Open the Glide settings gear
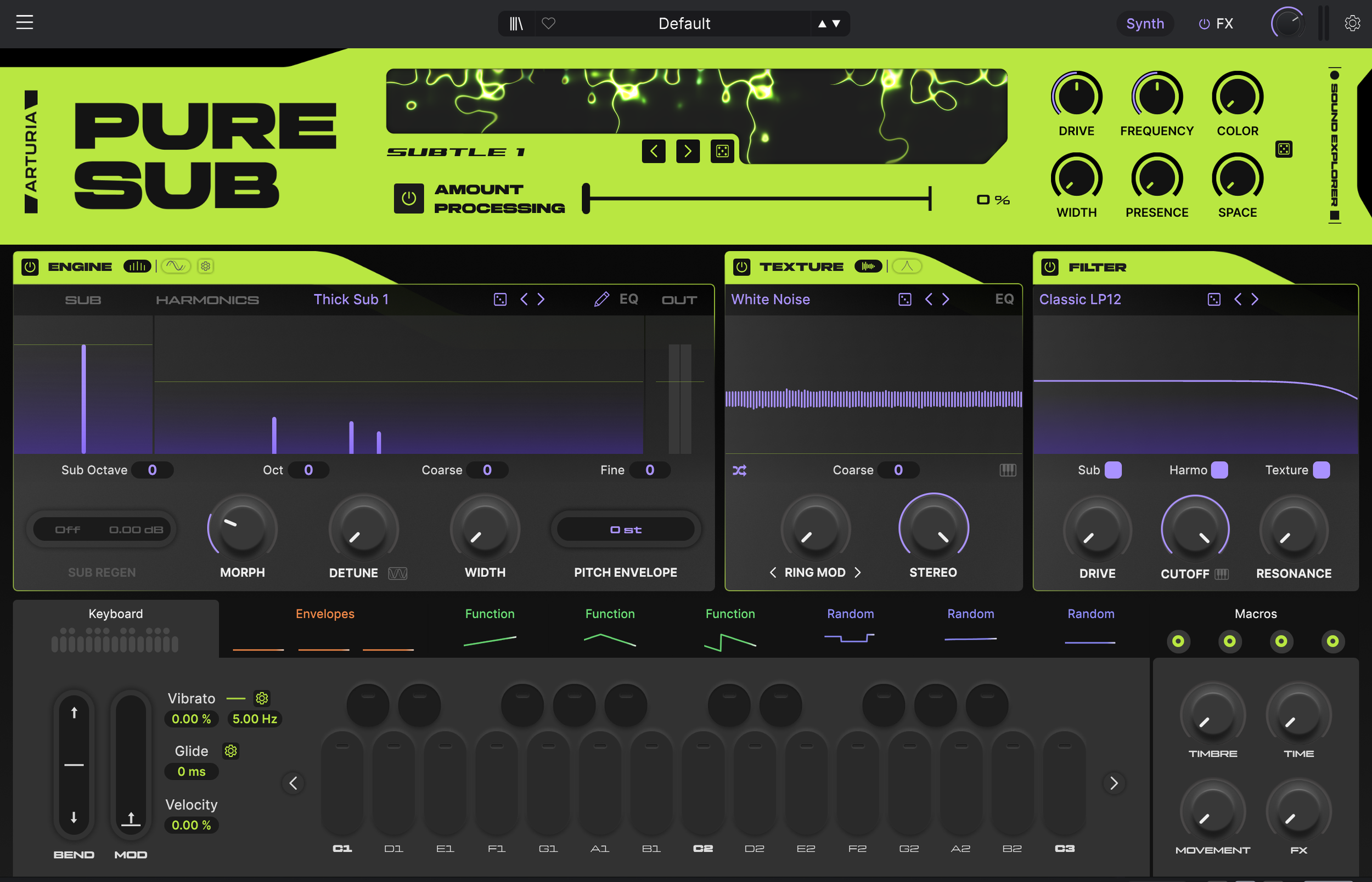Viewport: 1372px width, 882px height. (x=231, y=751)
